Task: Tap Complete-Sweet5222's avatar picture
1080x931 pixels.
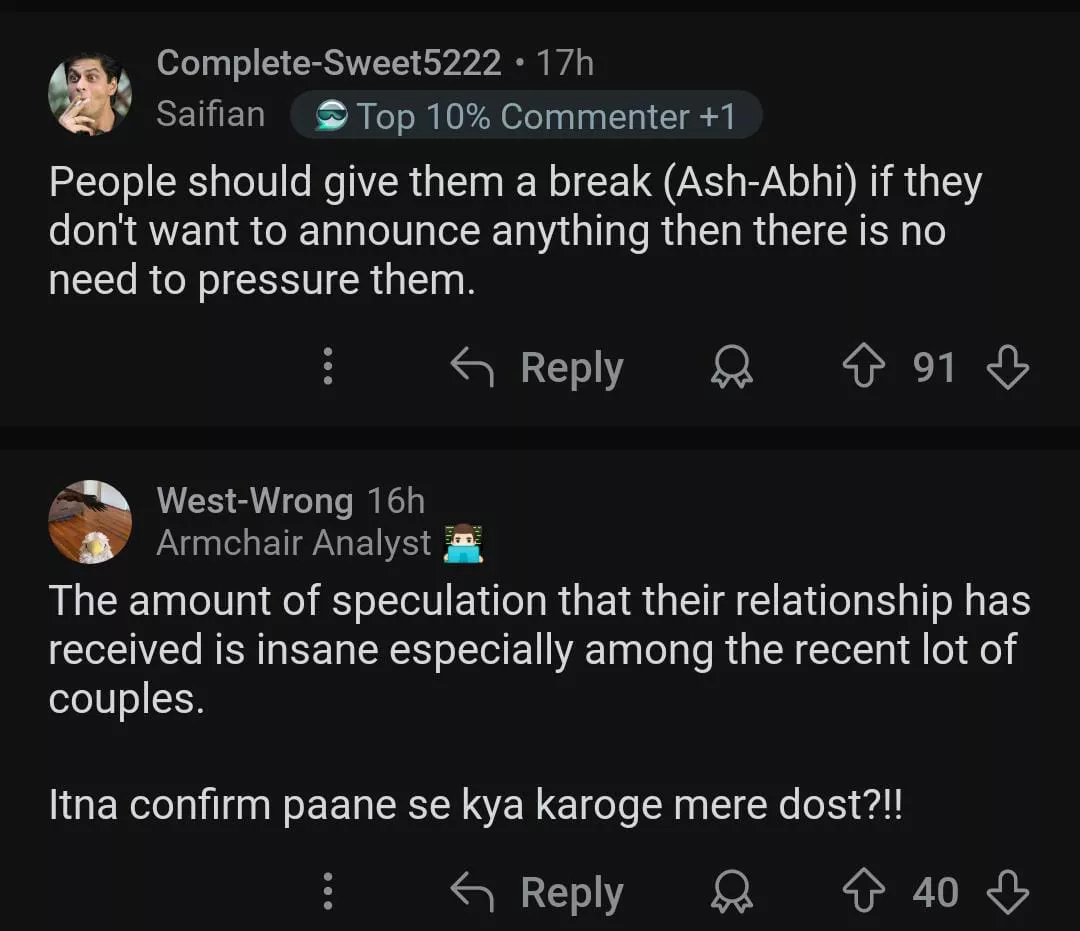Action: tap(90, 92)
